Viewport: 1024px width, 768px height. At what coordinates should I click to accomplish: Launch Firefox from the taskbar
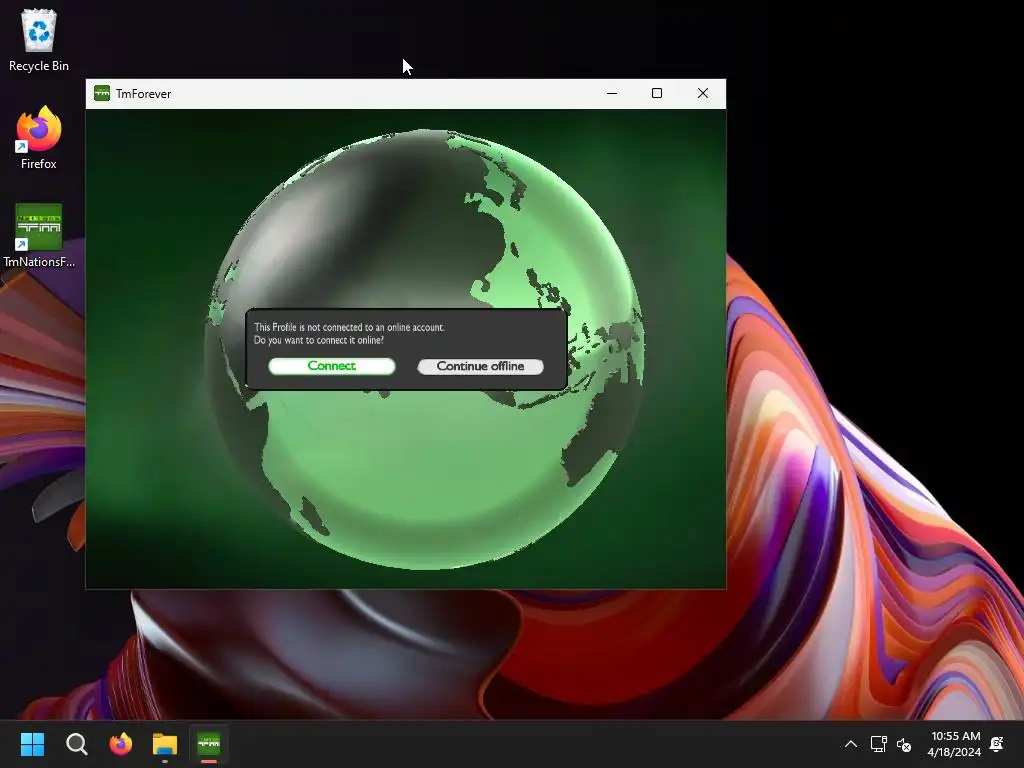point(121,744)
